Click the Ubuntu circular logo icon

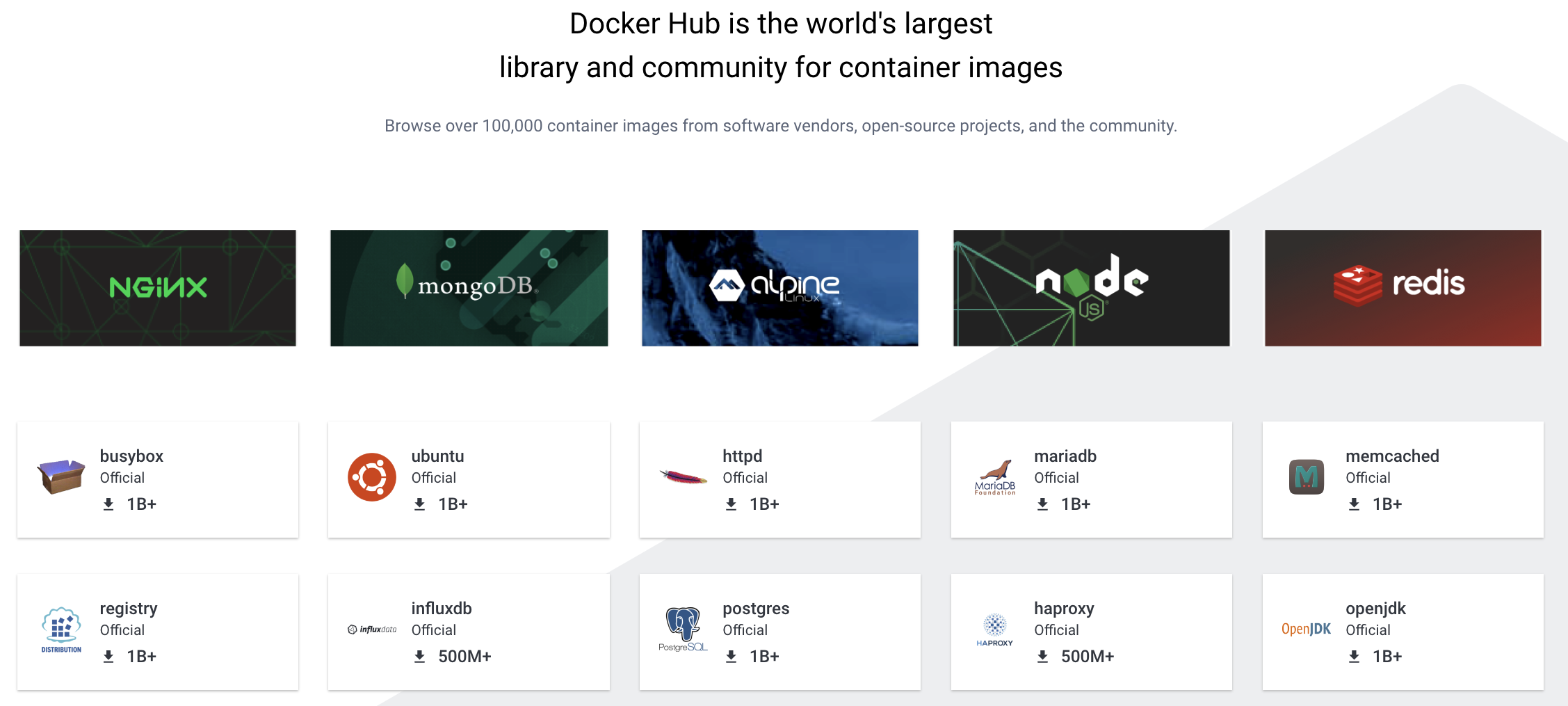click(372, 477)
